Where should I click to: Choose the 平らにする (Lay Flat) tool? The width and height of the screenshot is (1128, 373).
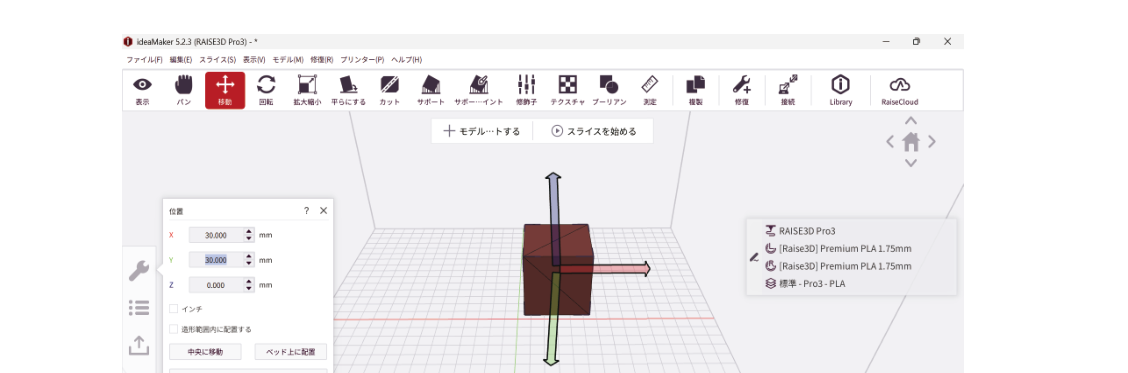348,91
